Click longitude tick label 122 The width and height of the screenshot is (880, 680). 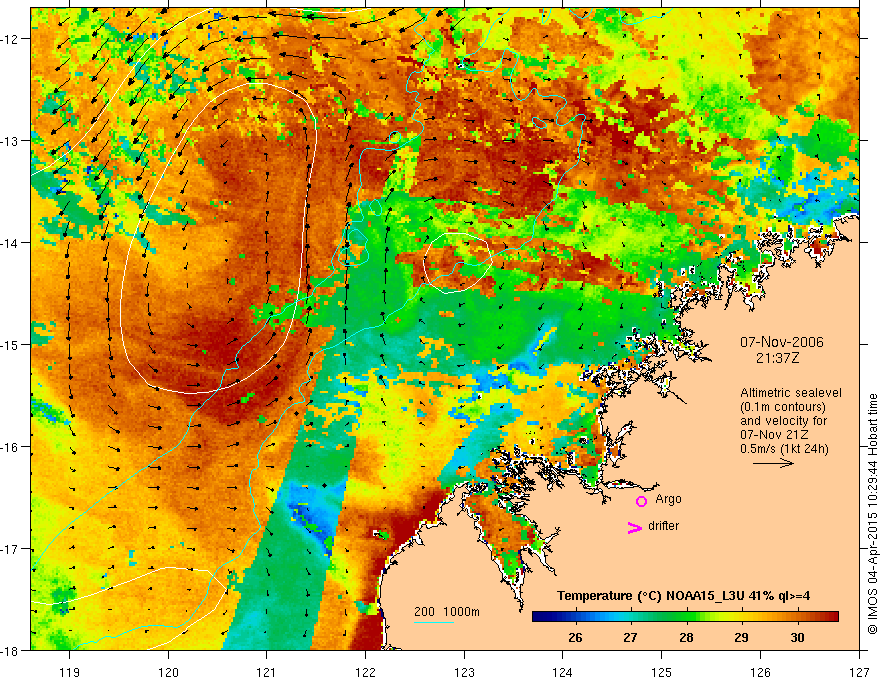(365, 672)
